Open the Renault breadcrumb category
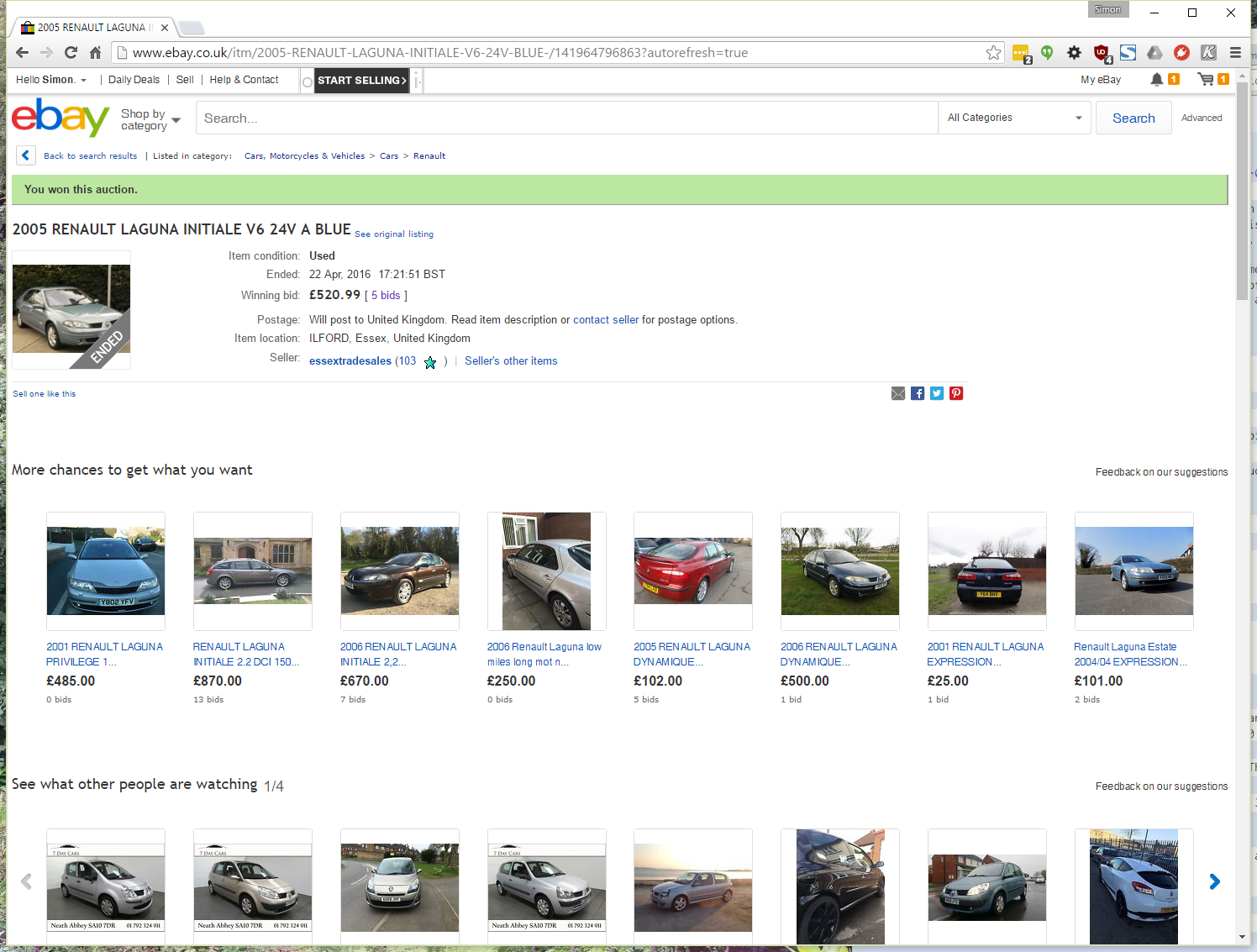This screenshot has height=952, width=1257. point(429,156)
